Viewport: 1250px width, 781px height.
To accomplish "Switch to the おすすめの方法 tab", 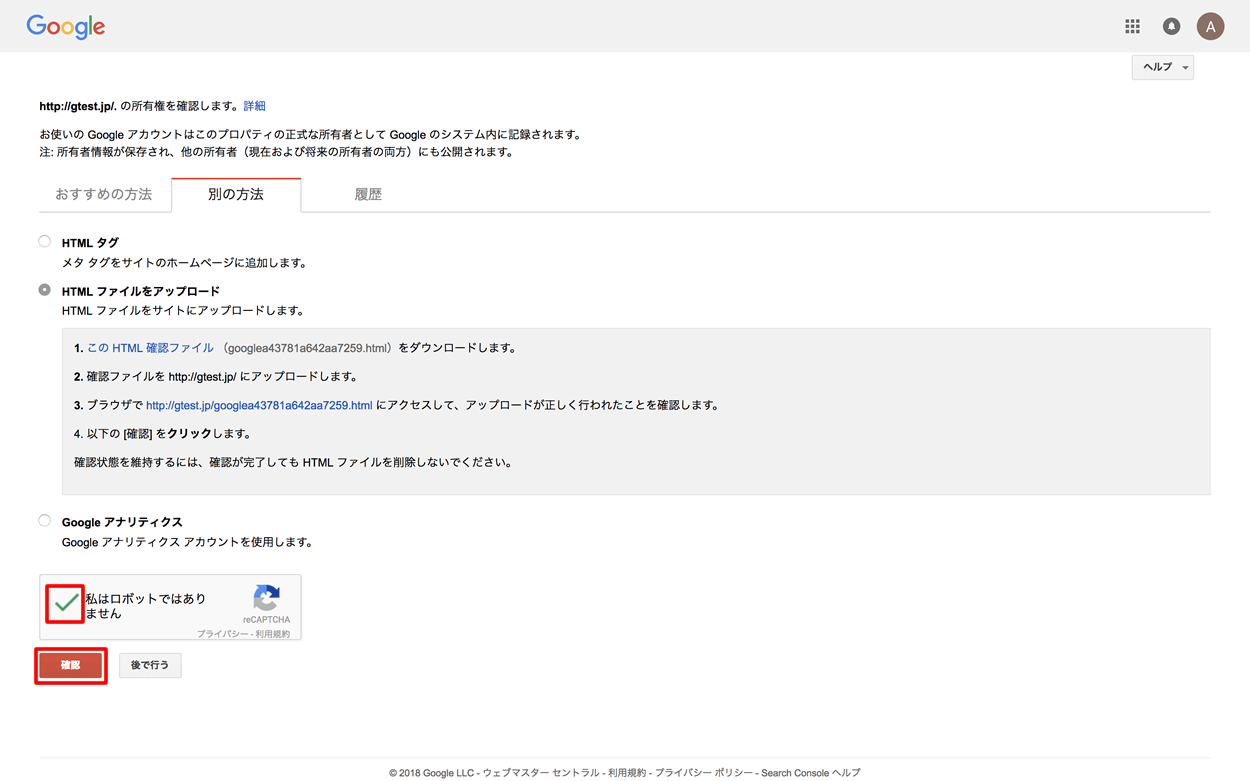I will (104, 195).
